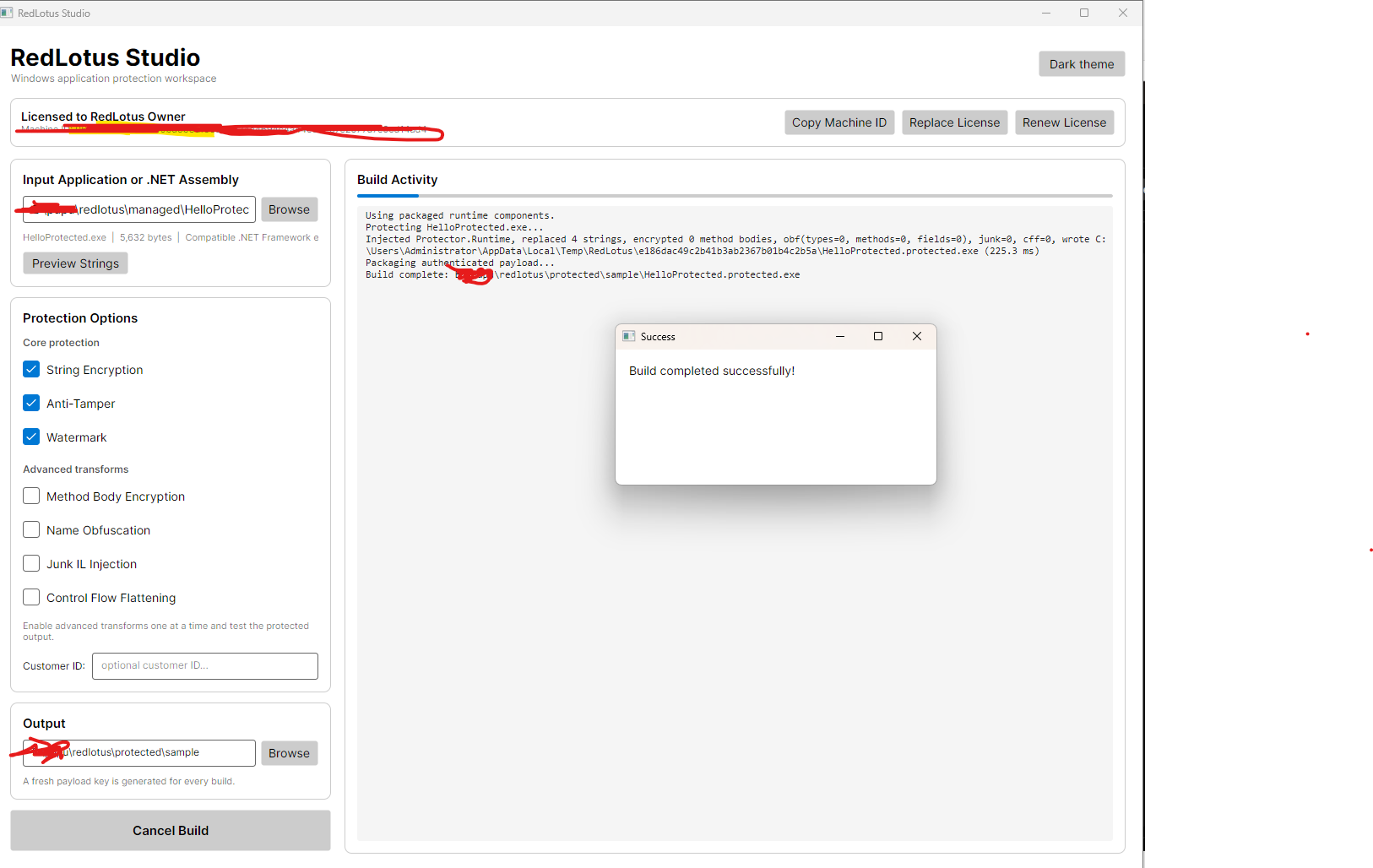1373x868 pixels.
Task: Open Preview Strings
Action: tap(75, 263)
